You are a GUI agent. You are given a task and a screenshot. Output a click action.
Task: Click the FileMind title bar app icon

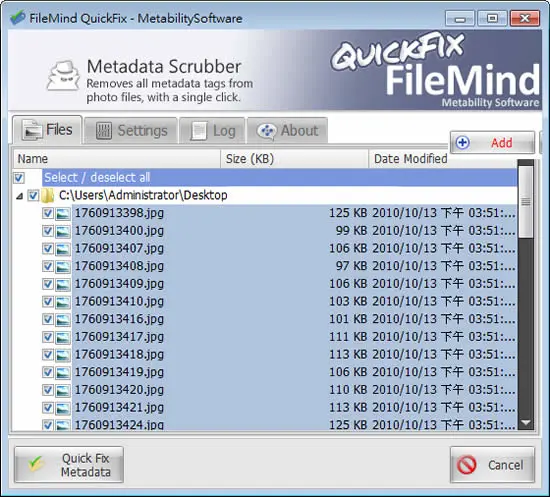pos(17,18)
